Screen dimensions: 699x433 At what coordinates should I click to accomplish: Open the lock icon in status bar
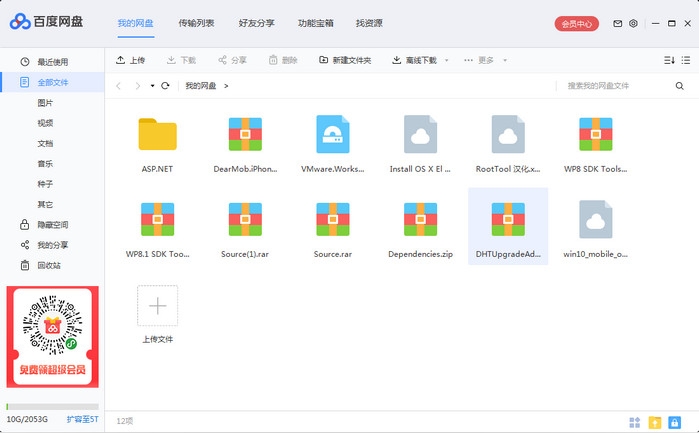(676, 423)
